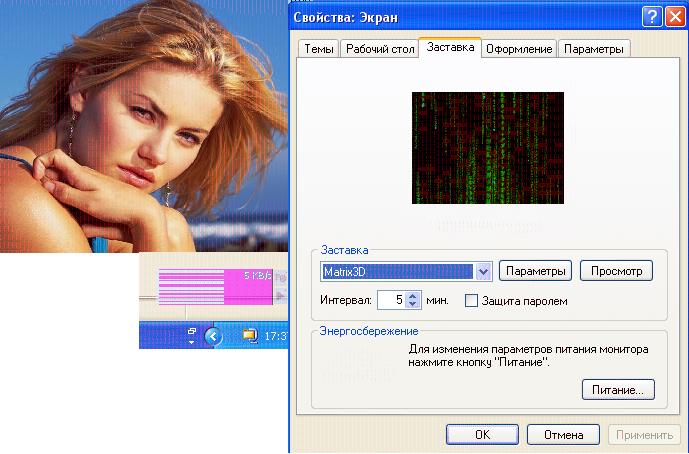This screenshot has height=454, width=689.
Task: Click the Энергосбережение description text
Action: [528, 356]
